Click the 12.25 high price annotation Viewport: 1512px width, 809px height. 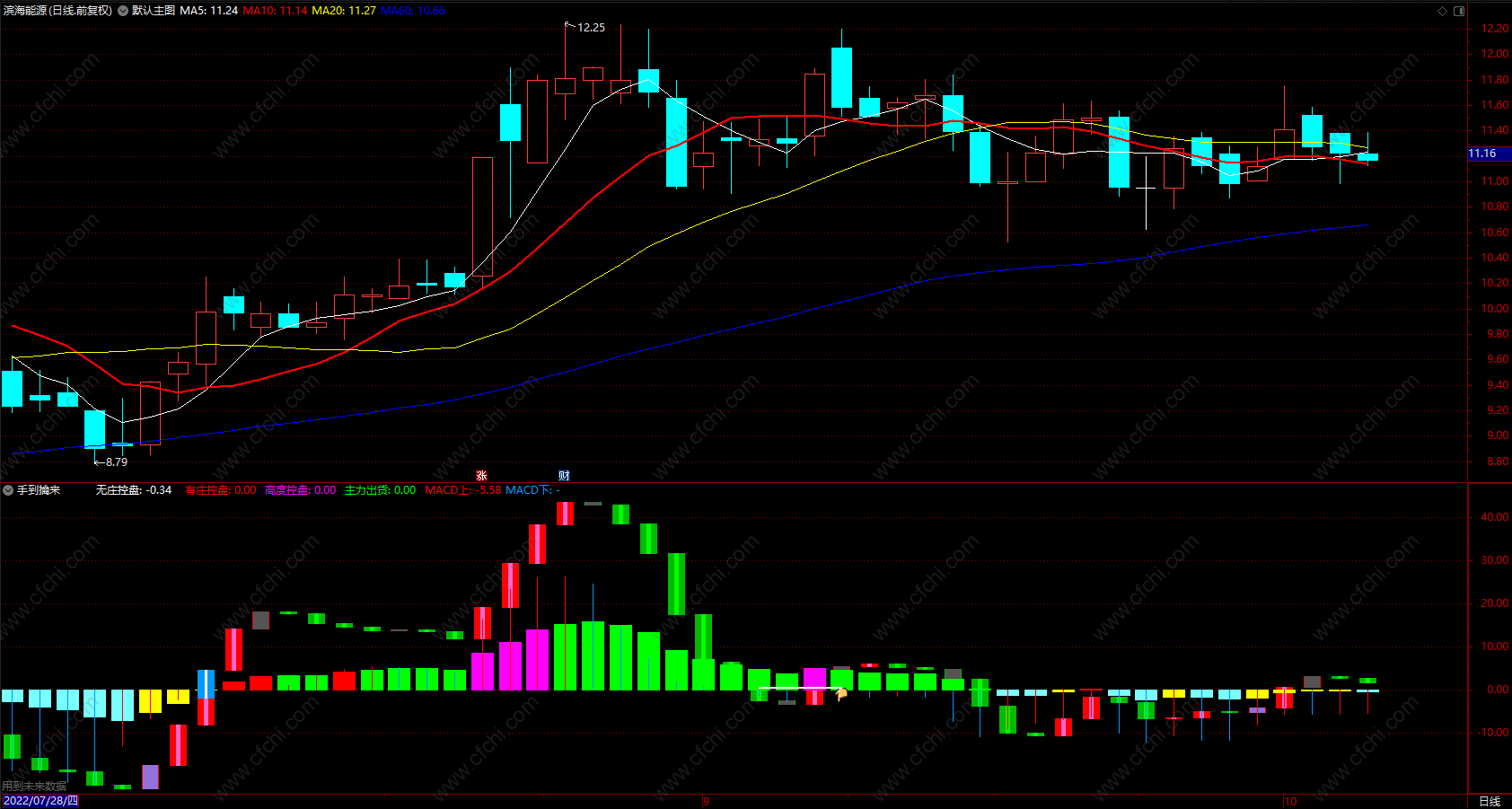tap(591, 28)
